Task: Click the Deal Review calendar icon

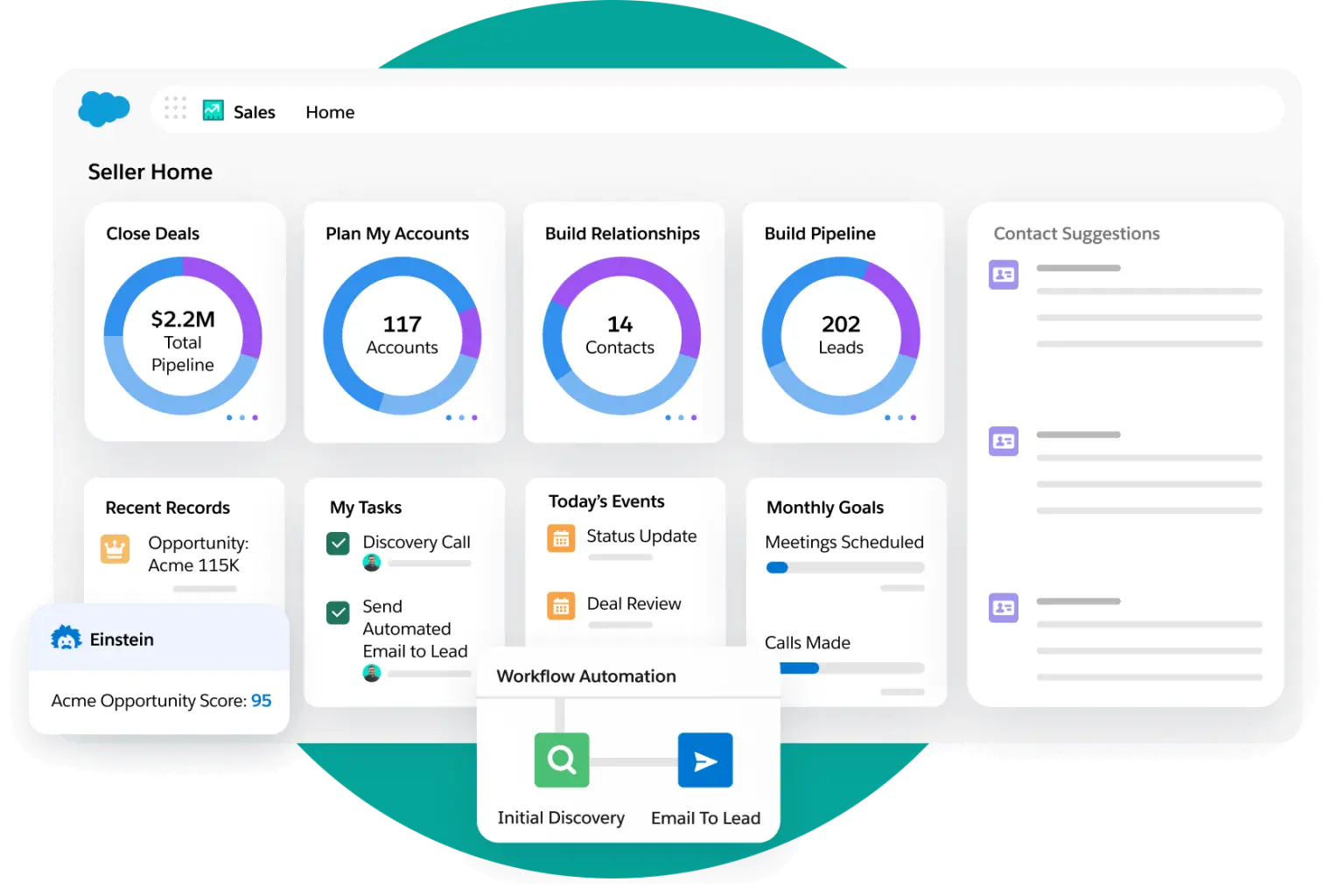Action: click(560, 606)
